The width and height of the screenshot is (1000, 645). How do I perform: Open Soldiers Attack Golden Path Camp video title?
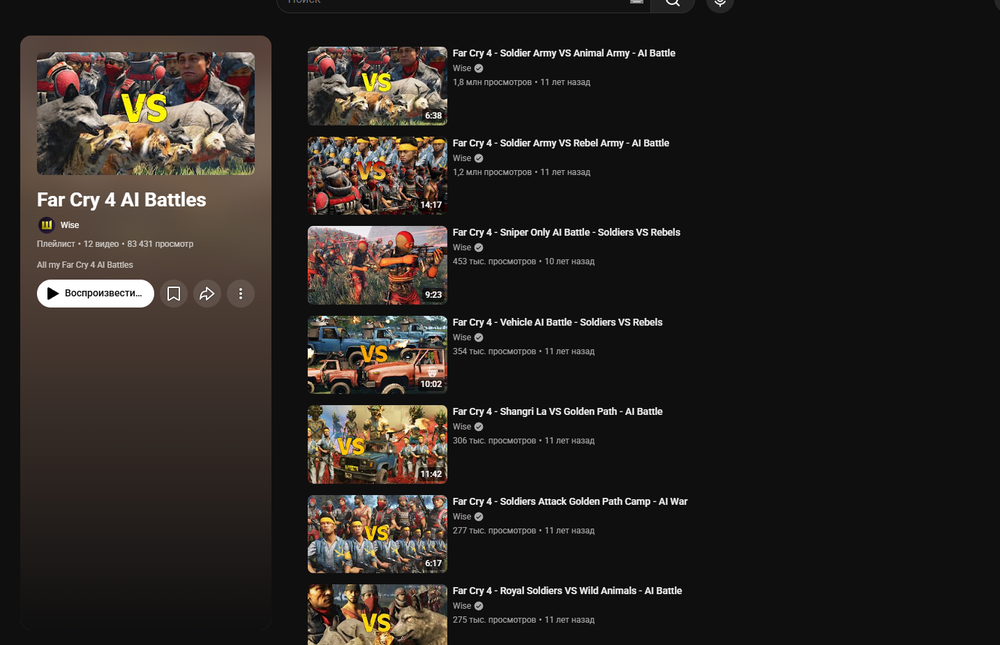[570, 501]
